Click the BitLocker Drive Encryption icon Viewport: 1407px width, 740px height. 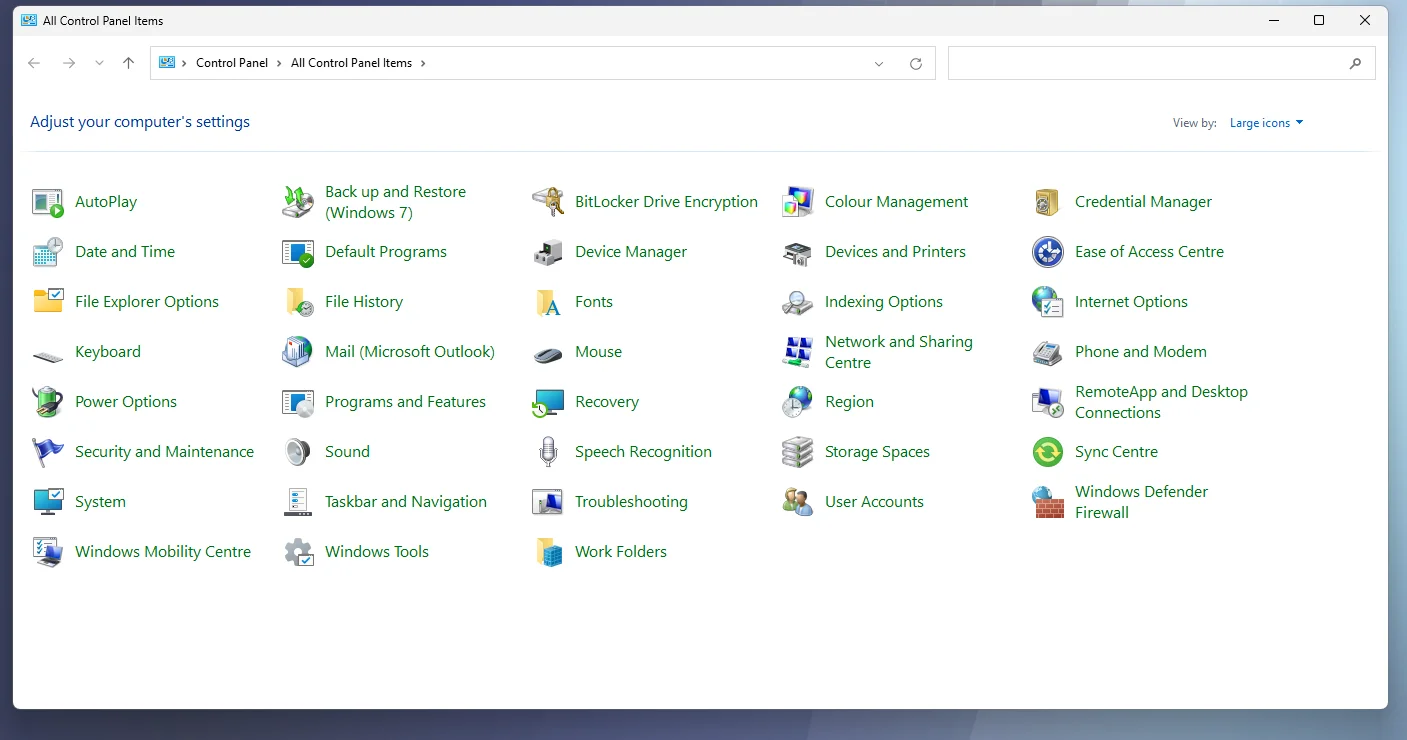[548, 202]
